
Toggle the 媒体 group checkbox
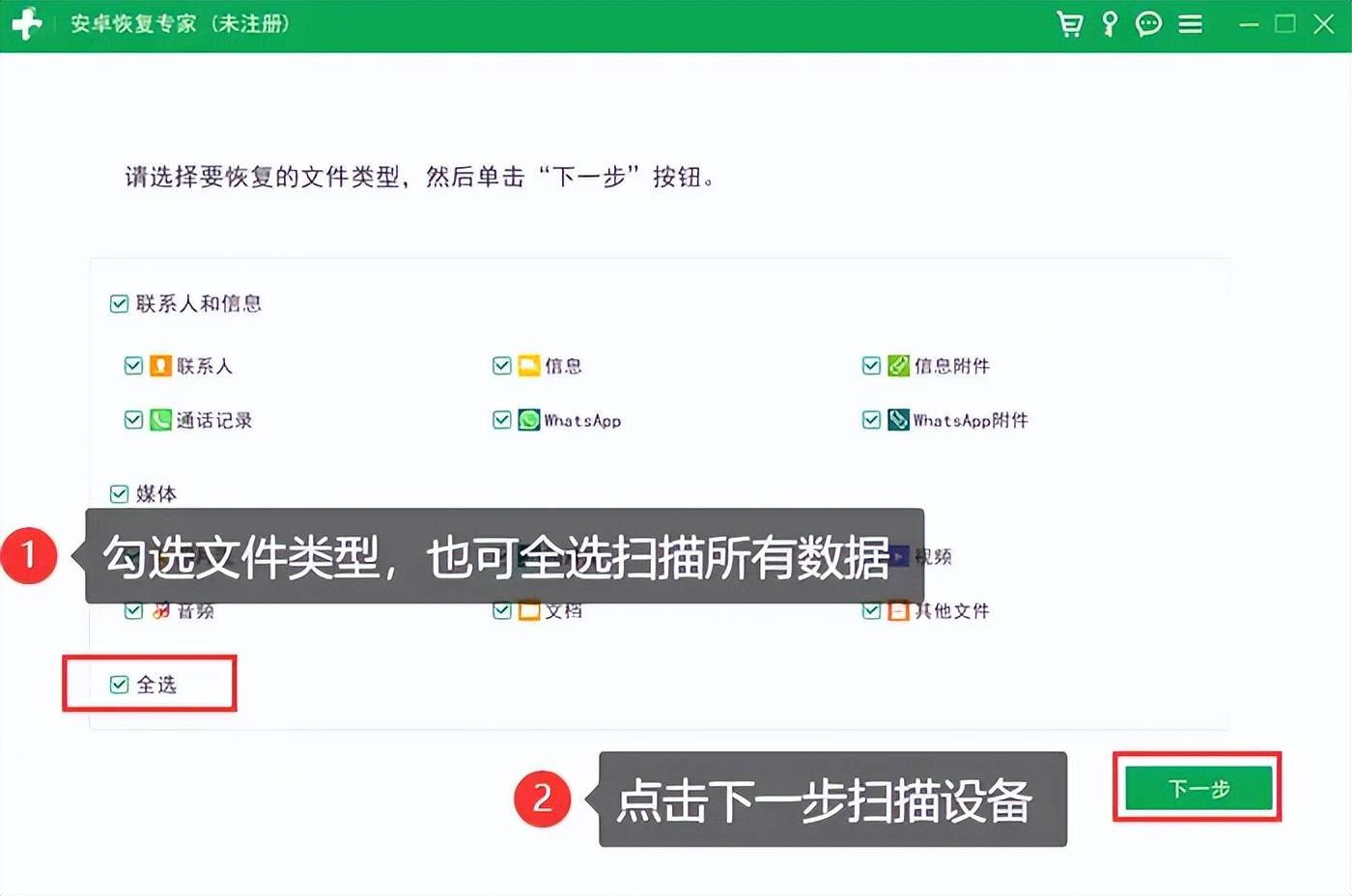[x=119, y=494]
